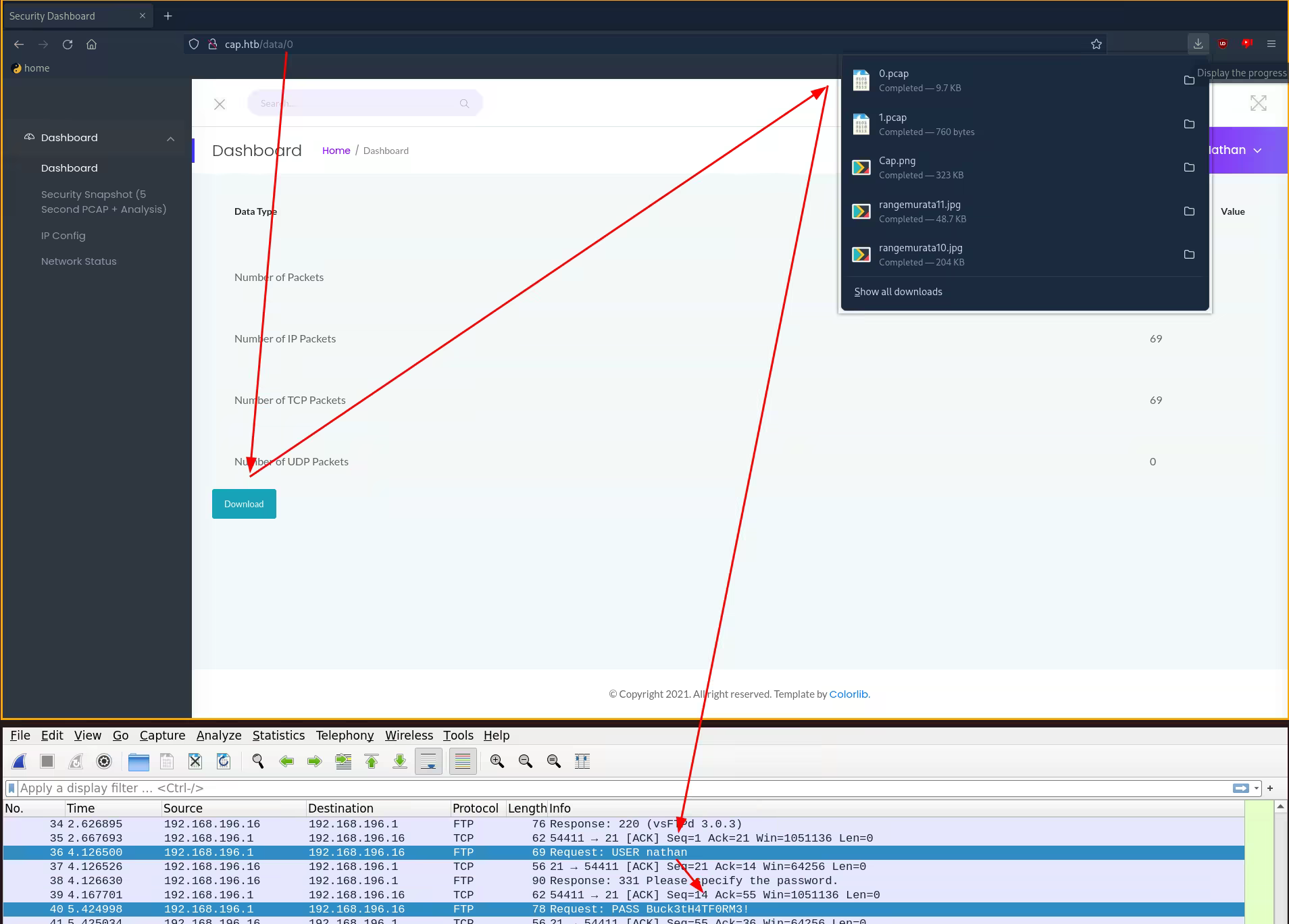
Task: Open Wireshark capture options gear icon
Action: (x=104, y=762)
